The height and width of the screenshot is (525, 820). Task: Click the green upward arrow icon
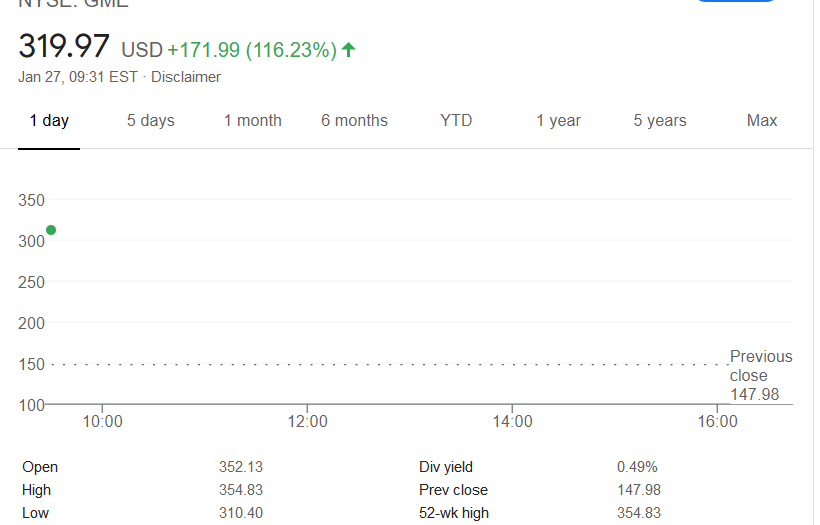[x=348, y=49]
